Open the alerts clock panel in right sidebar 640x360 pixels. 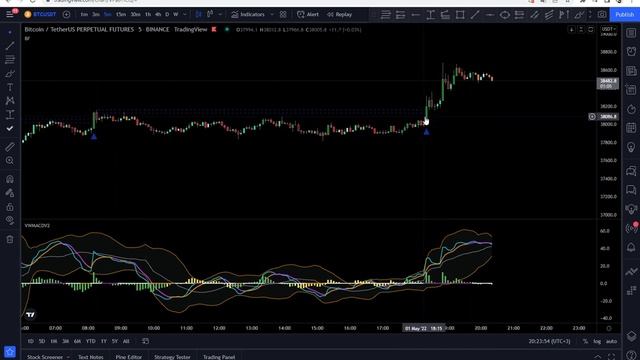[631, 51]
